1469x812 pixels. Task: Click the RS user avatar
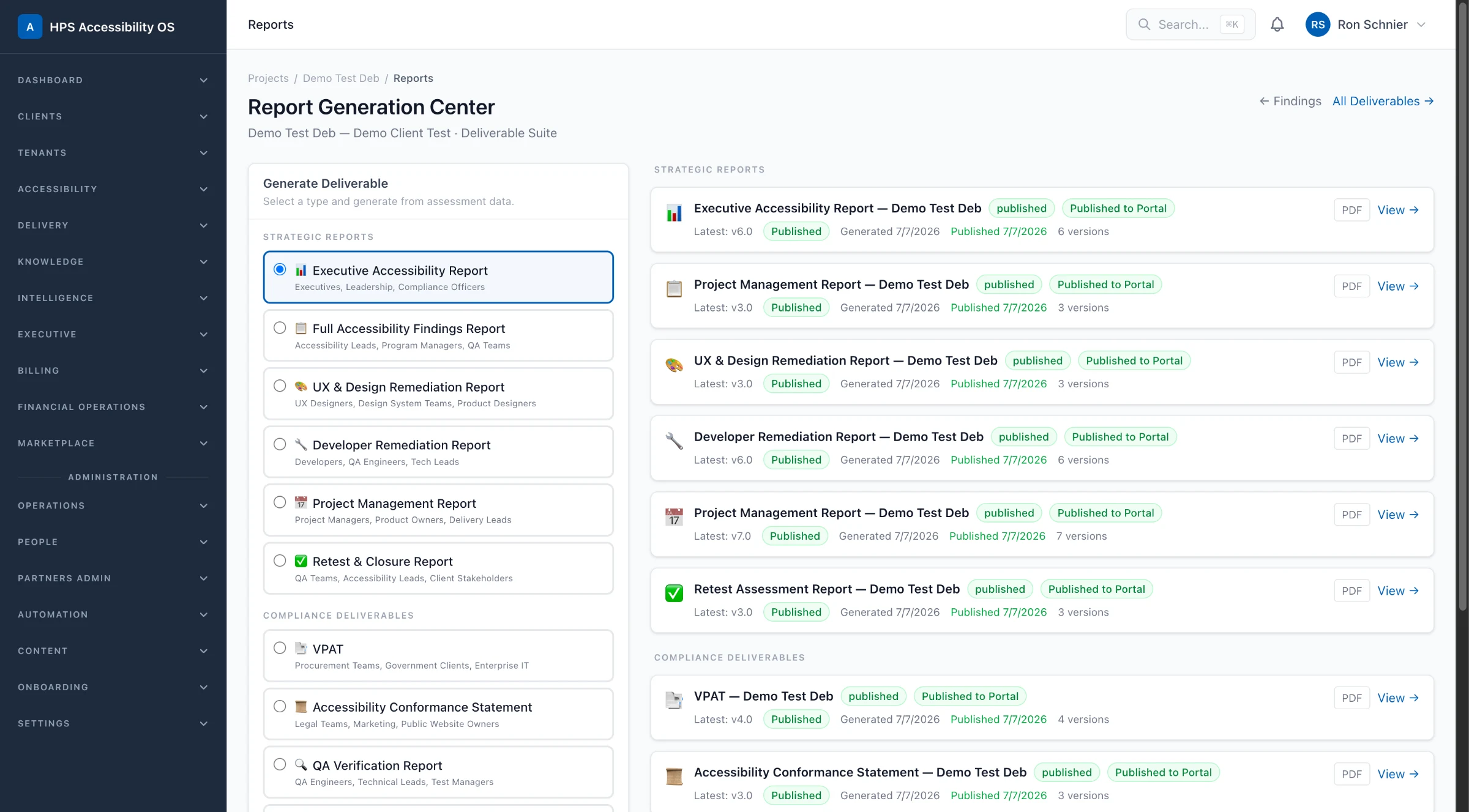tap(1317, 24)
